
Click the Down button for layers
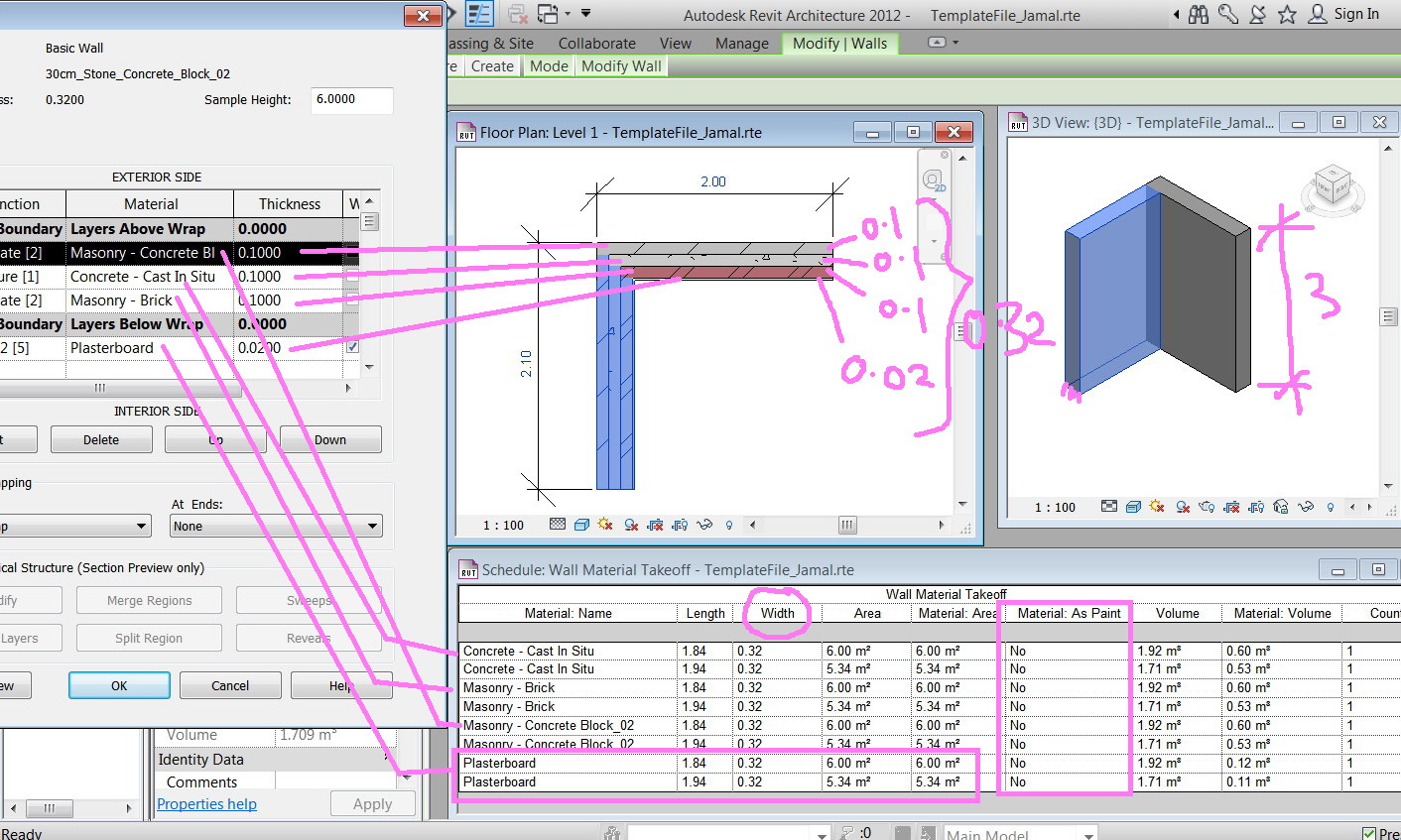pyautogui.click(x=330, y=439)
